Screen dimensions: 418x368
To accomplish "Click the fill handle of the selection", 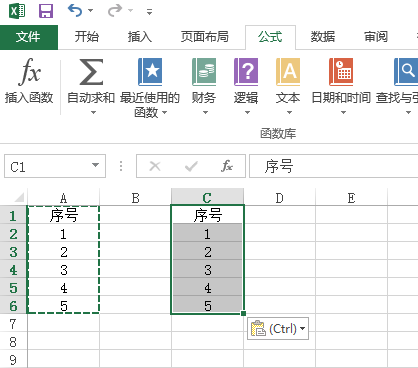I will tap(243, 313).
